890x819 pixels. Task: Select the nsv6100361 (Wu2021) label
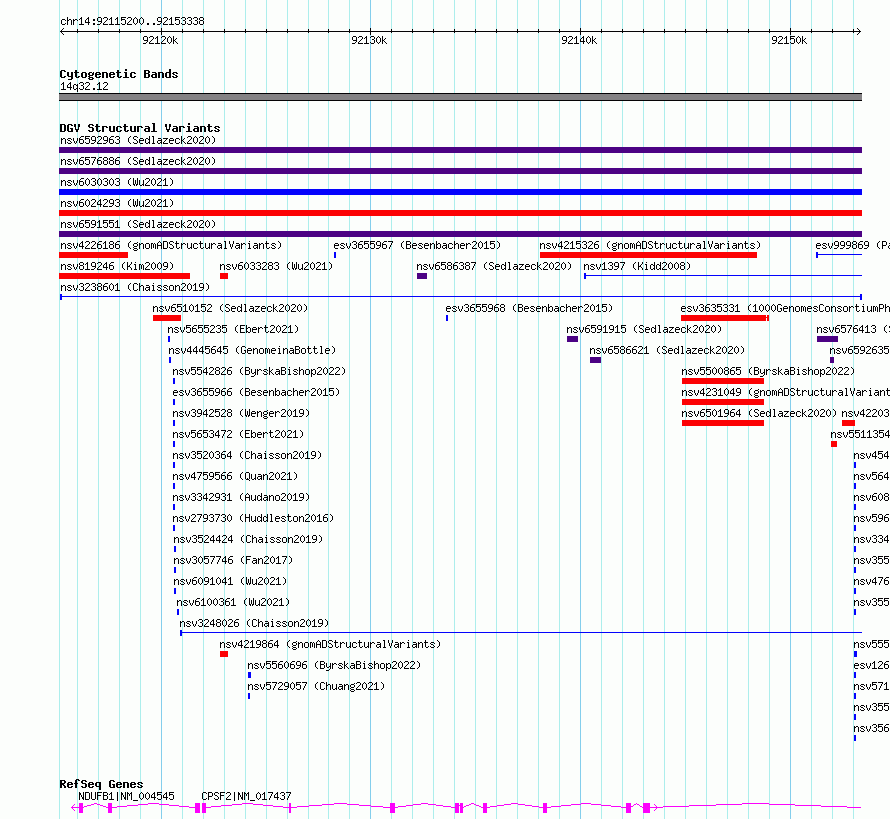pos(233,602)
